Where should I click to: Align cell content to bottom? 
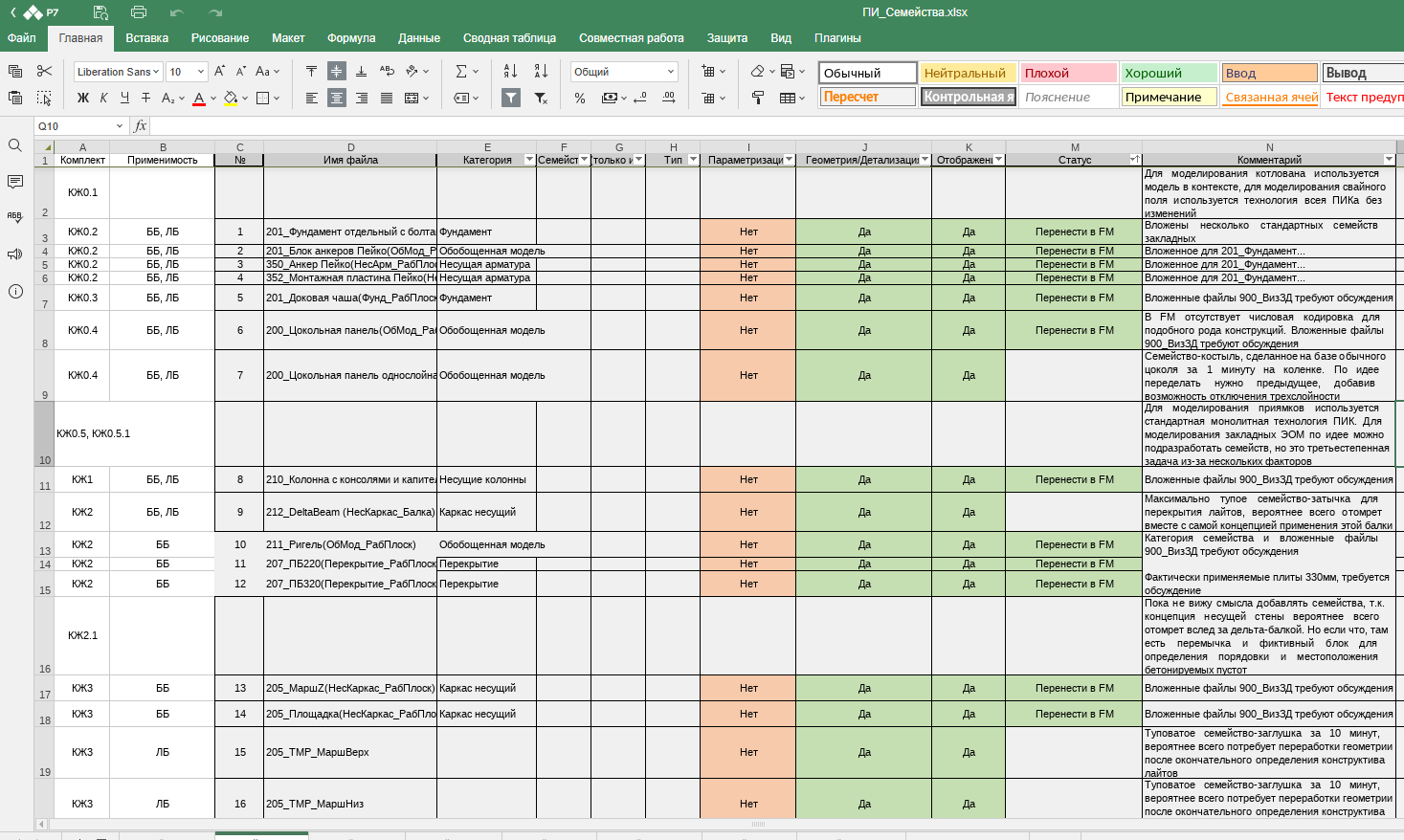[x=361, y=72]
